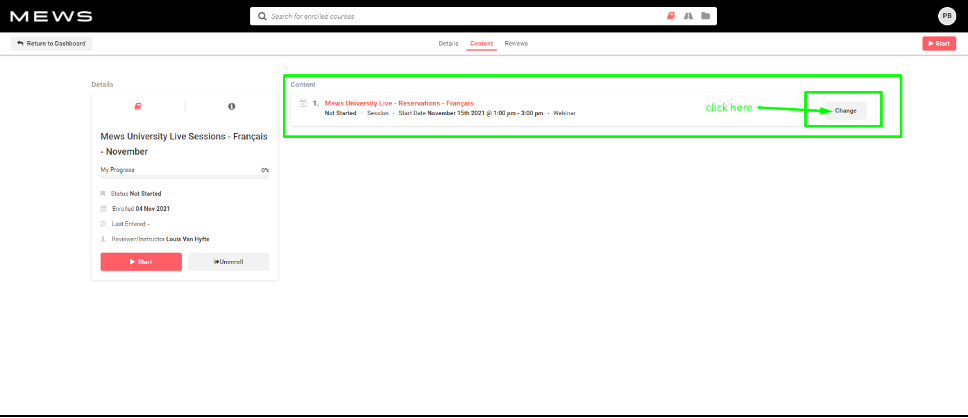Image resolution: width=968 pixels, height=418 pixels.
Task: Click the MEWS logo in the header
Action: click(51, 16)
